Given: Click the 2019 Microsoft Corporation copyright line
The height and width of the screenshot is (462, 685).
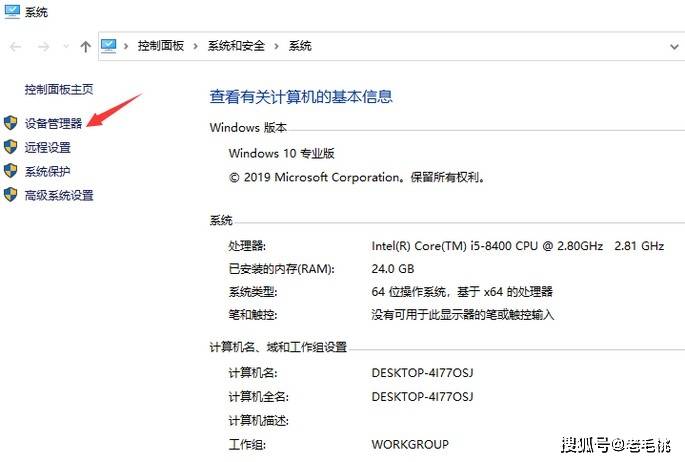Looking at the screenshot, I should (x=357, y=177).
